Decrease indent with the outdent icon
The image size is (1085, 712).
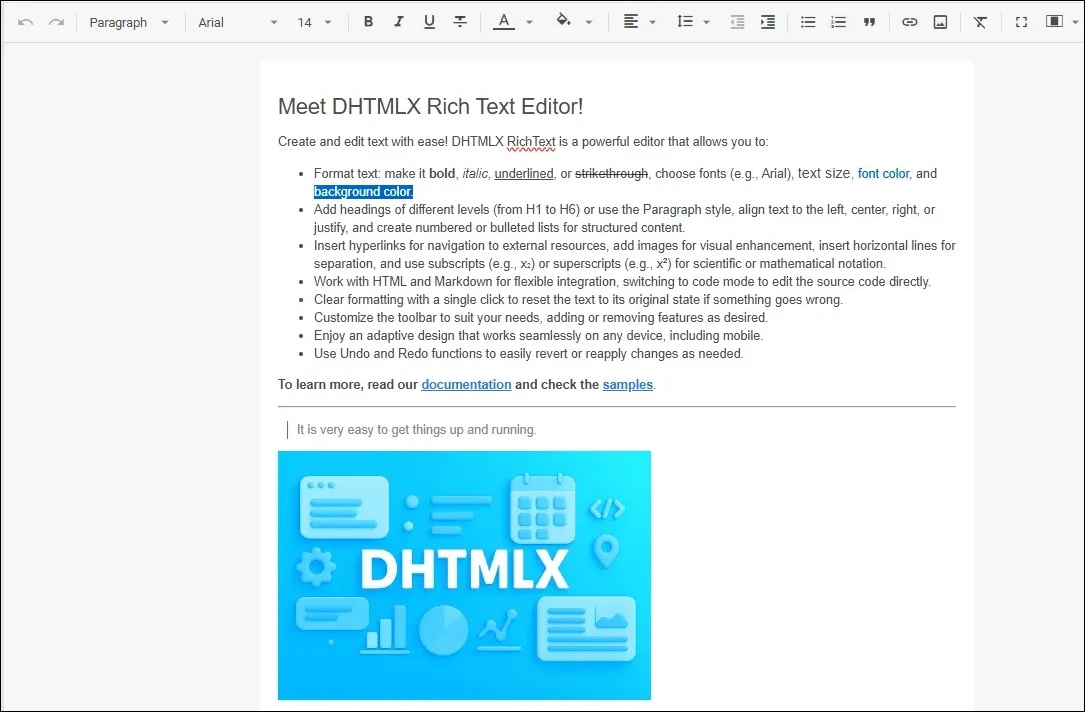(738, 22)
